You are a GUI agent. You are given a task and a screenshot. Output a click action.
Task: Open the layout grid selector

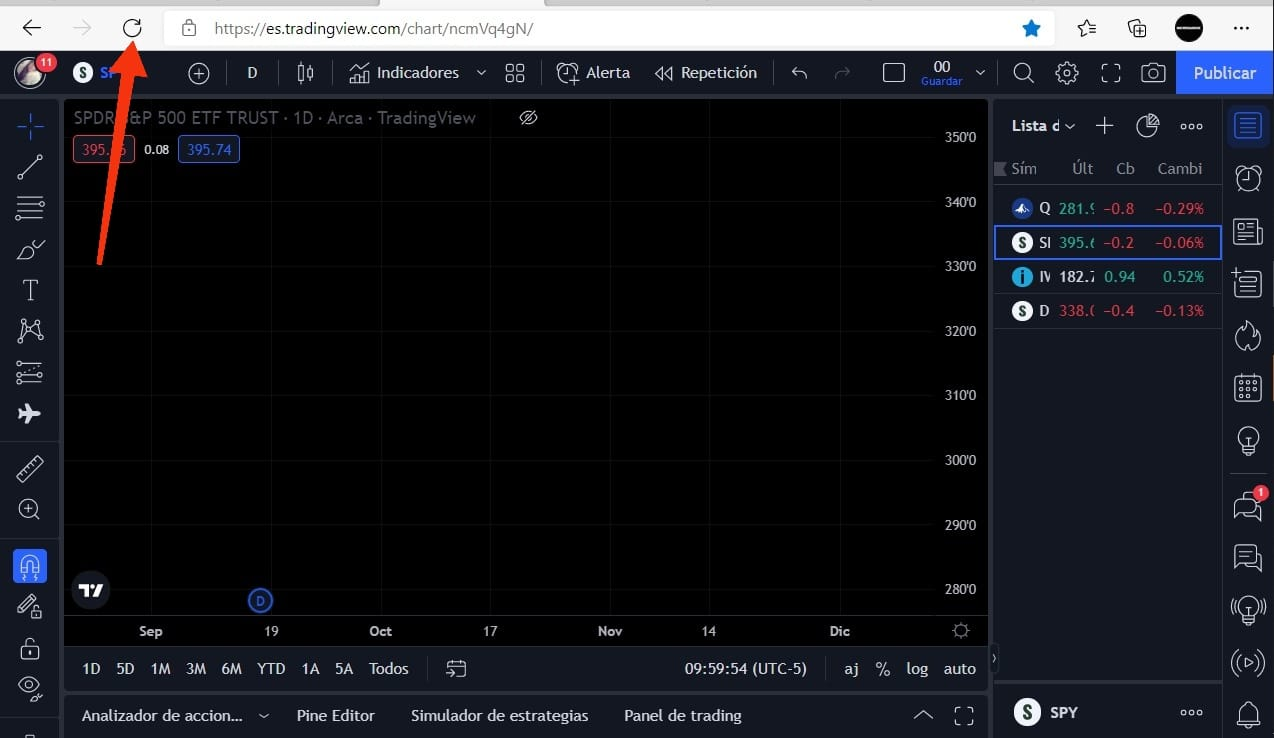point(515,73)
